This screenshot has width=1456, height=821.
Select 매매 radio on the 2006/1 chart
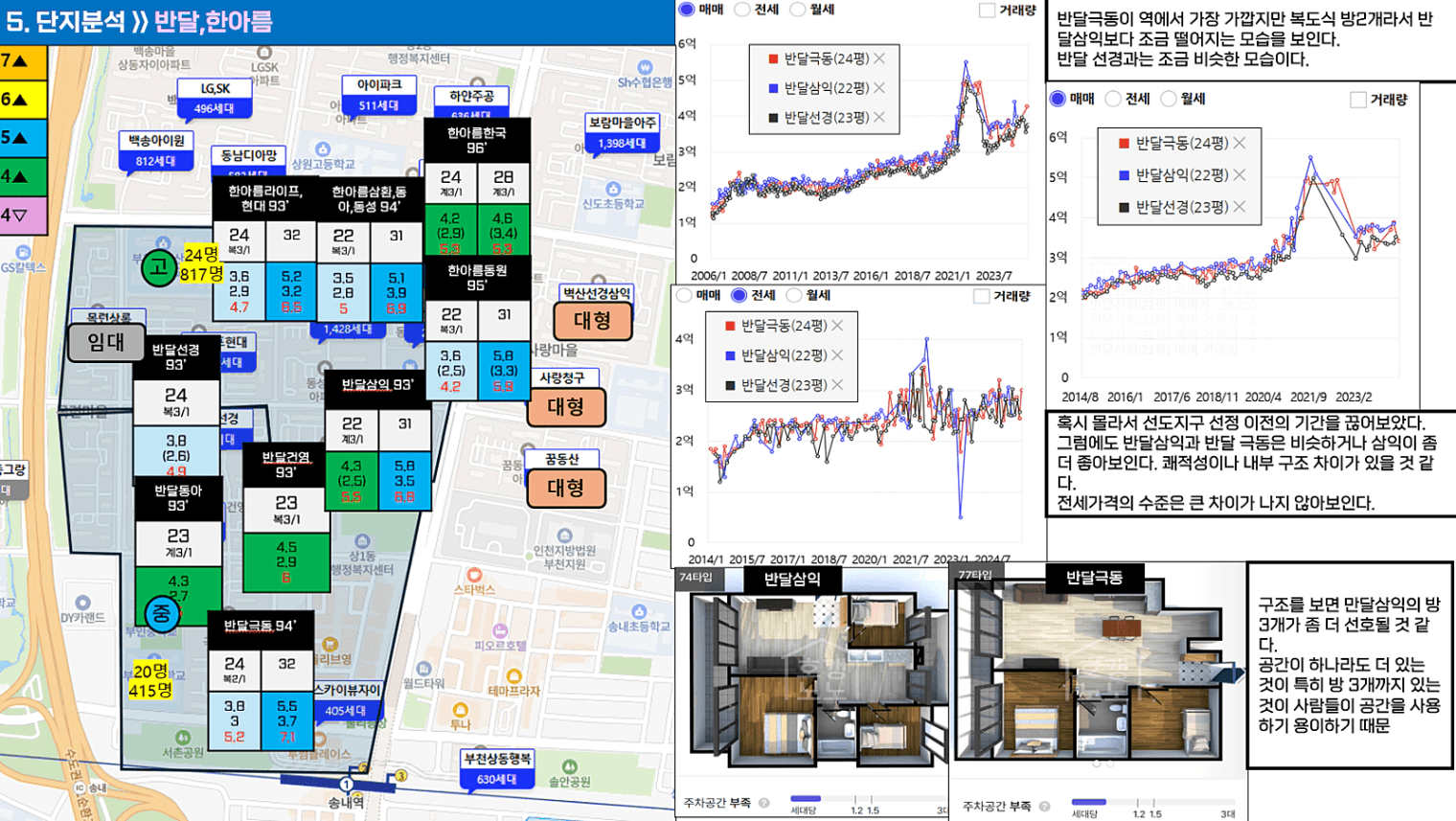[687, 10]
